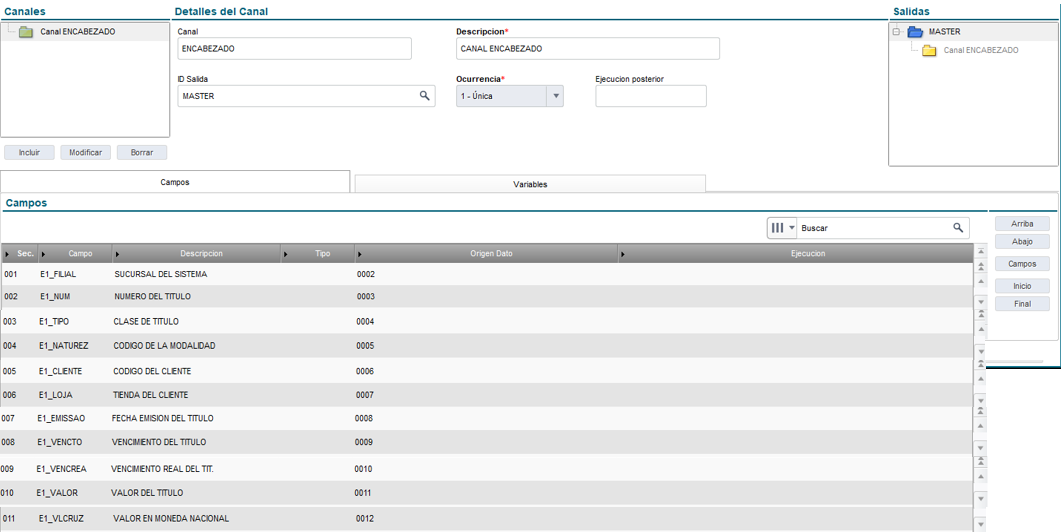Click the Modificar button
1061x532 pixels.
click(85, 152)
